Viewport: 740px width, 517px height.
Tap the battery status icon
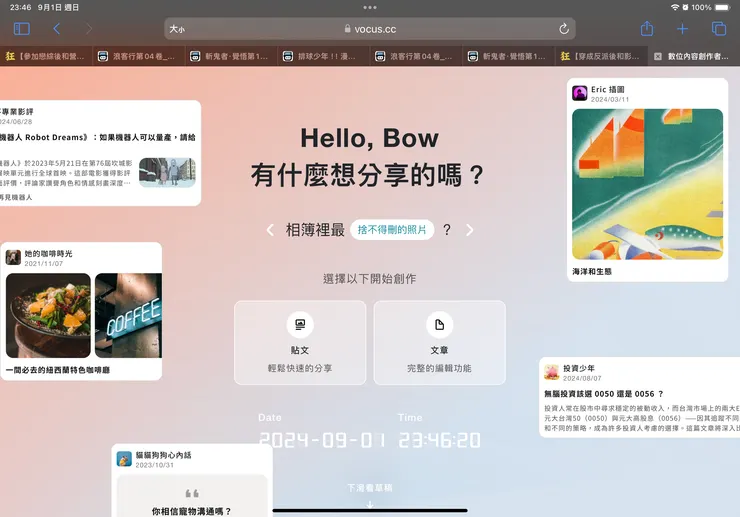point(723,7)
